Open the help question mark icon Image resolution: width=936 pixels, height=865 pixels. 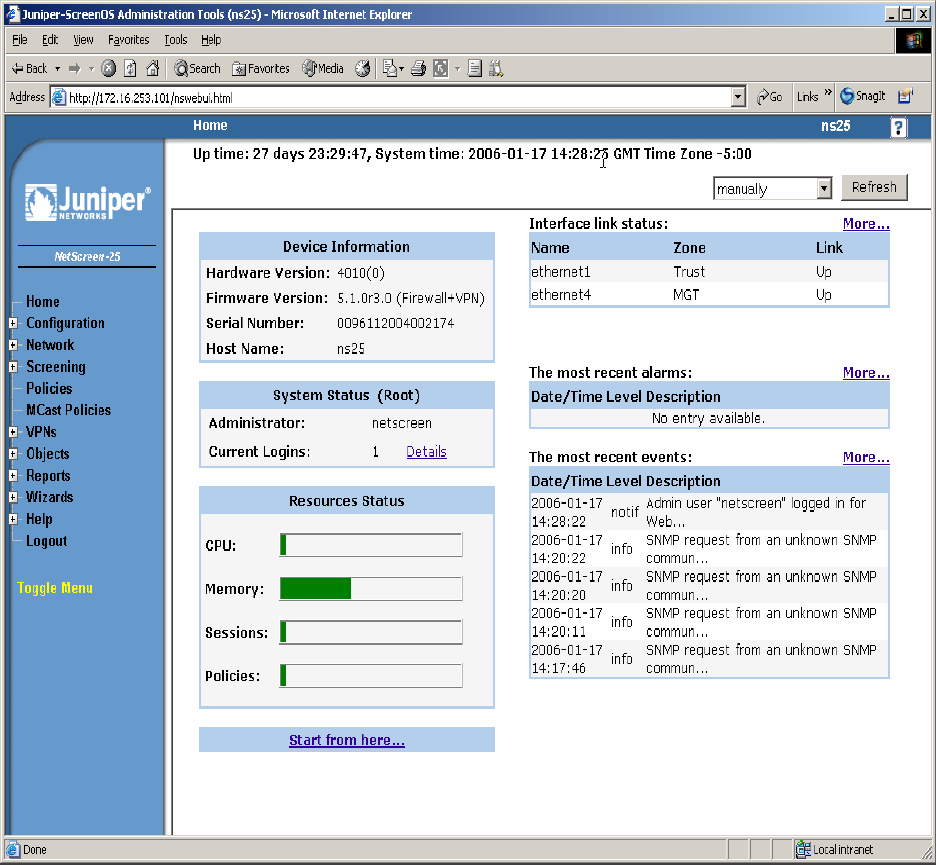(898, 127)
